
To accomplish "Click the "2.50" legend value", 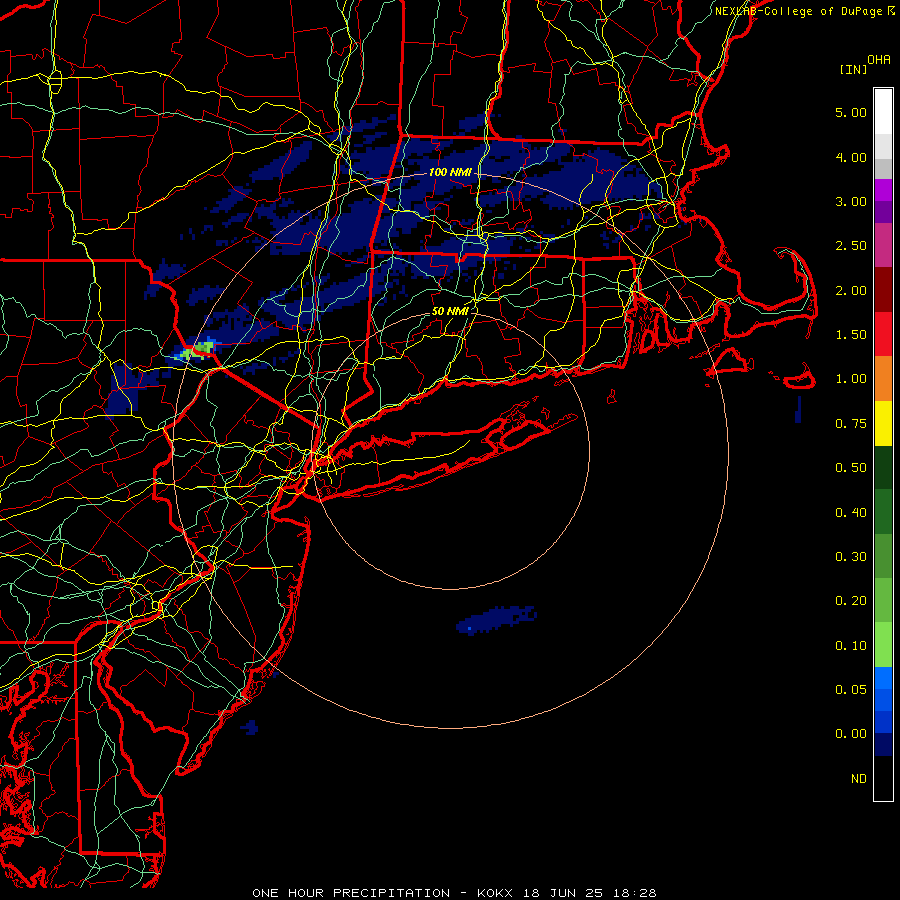I will click(x=851, y=246).
